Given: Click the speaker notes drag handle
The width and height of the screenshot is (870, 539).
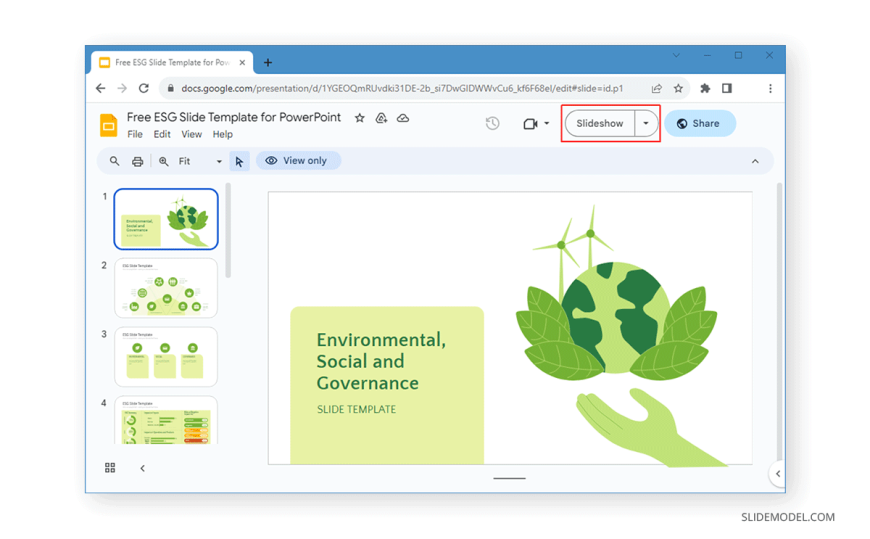Looking at the screenshot, I should [x=509, y=478].
